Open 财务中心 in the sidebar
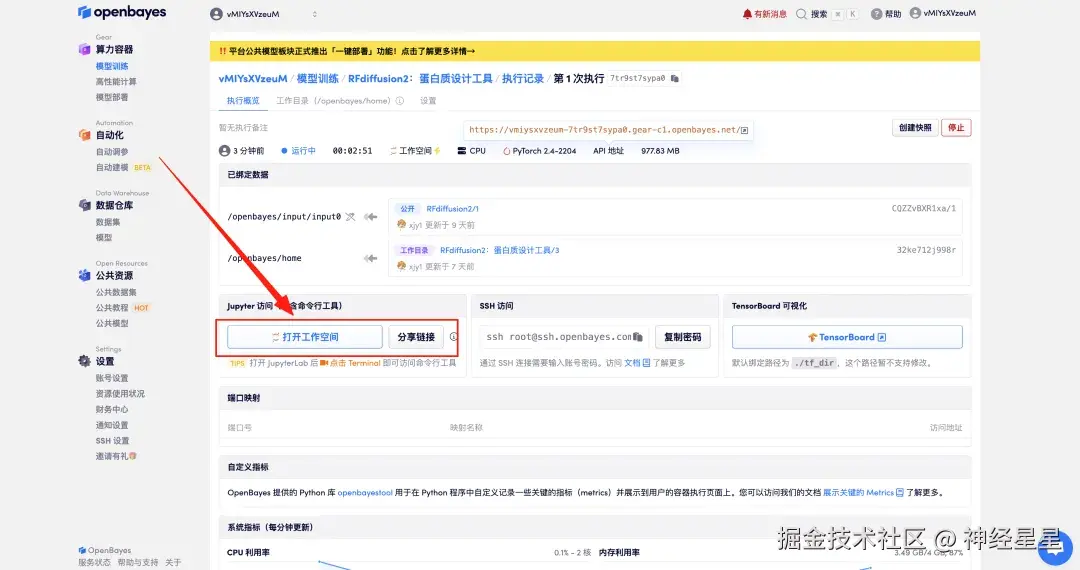The width and height of the screenshot is (1080, 570). coord(112,409)
